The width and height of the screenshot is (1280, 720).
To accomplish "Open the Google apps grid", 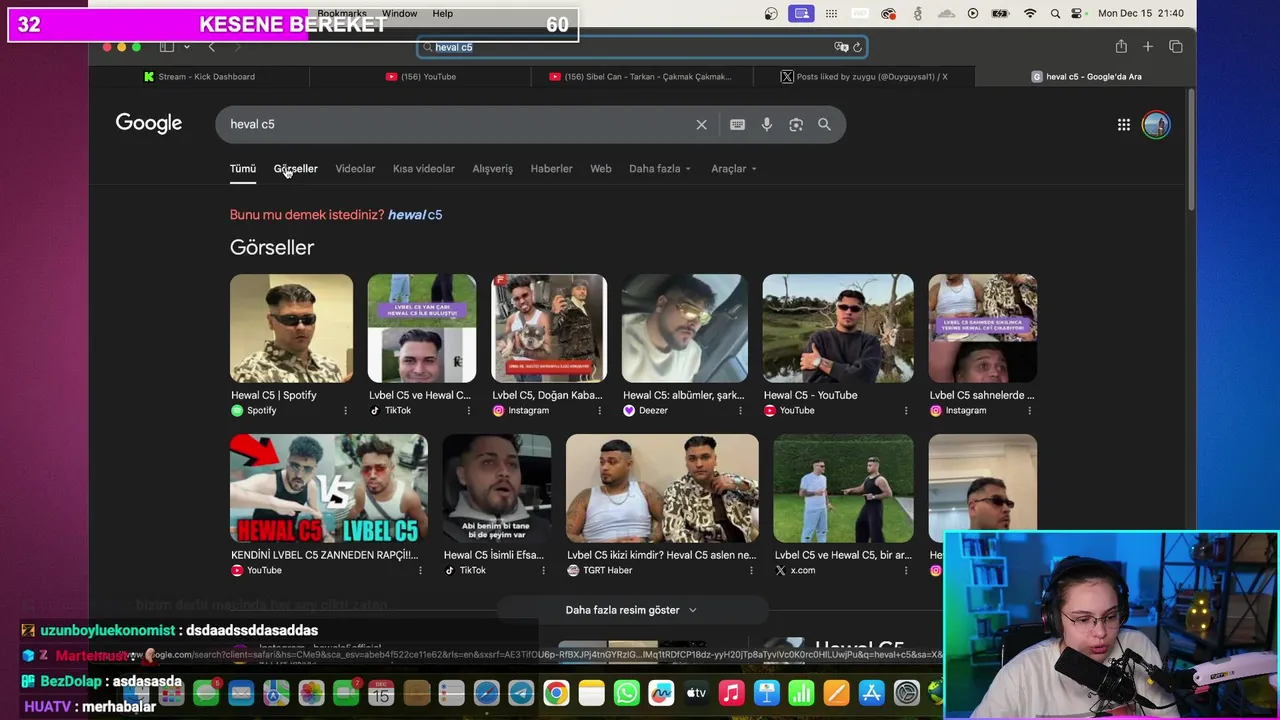I will (x=1124, y=125).
